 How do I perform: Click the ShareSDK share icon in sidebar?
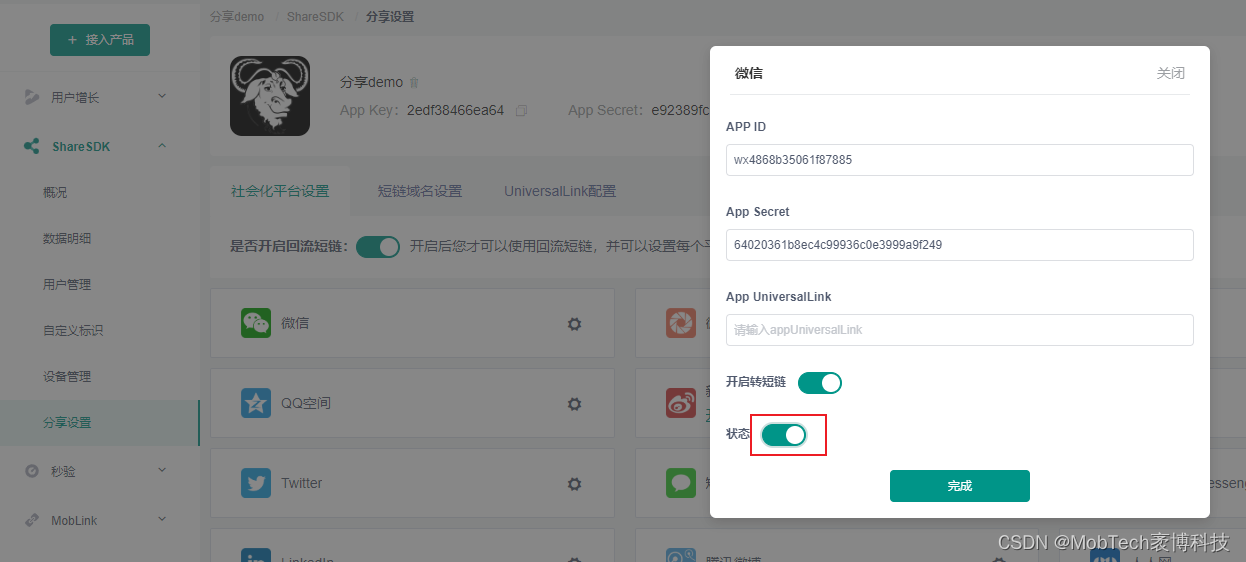[32, 146]
